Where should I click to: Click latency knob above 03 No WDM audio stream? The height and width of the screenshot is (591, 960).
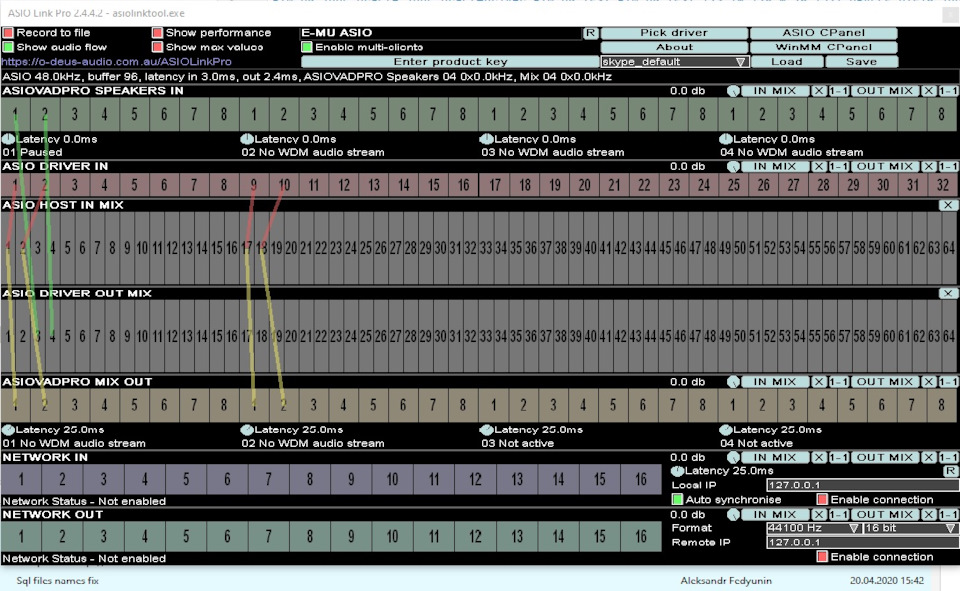coord(487,139)
